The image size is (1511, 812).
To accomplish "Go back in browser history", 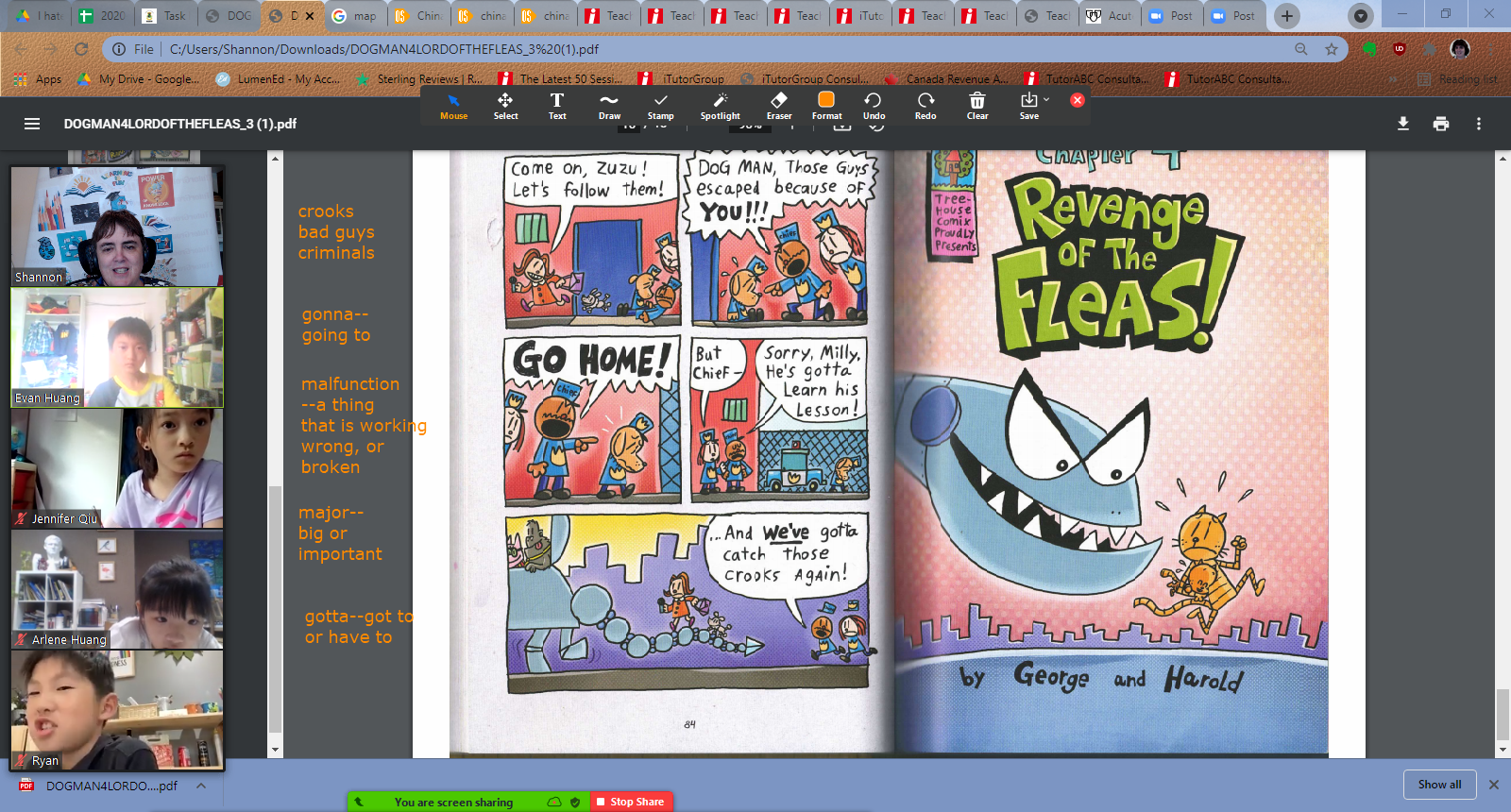I will [21, 49].
